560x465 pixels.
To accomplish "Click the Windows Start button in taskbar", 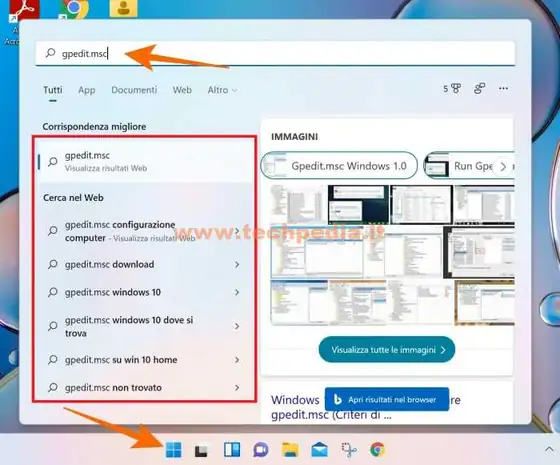I will coord(174,449).
